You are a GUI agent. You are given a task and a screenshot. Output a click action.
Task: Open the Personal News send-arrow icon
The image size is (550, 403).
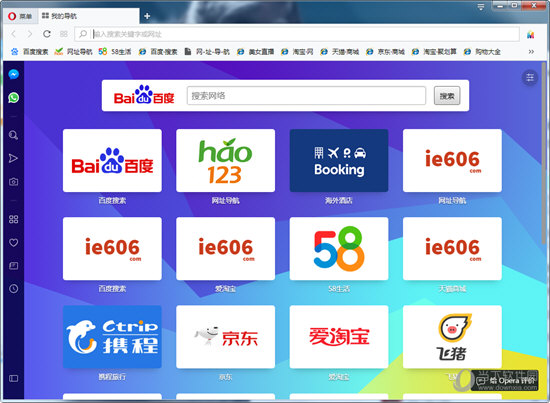(13, 158)
